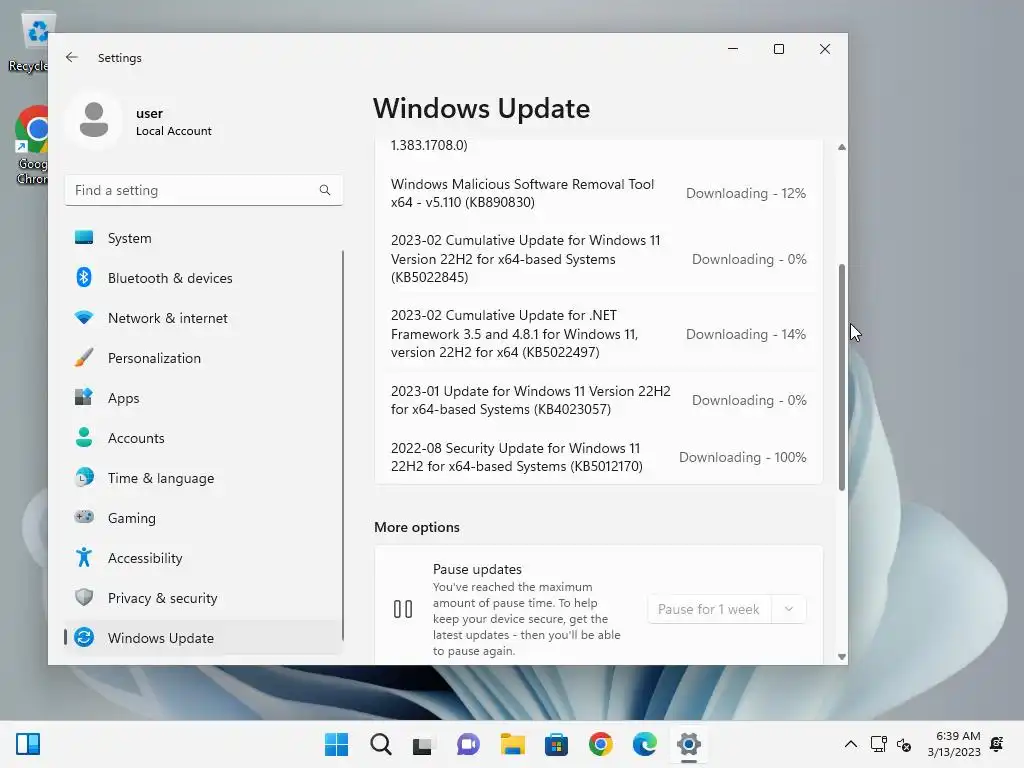This screenshot has width=1024, height=768.
Task: Select the Recycle Bin desktop icon
Action: [29, 42]
